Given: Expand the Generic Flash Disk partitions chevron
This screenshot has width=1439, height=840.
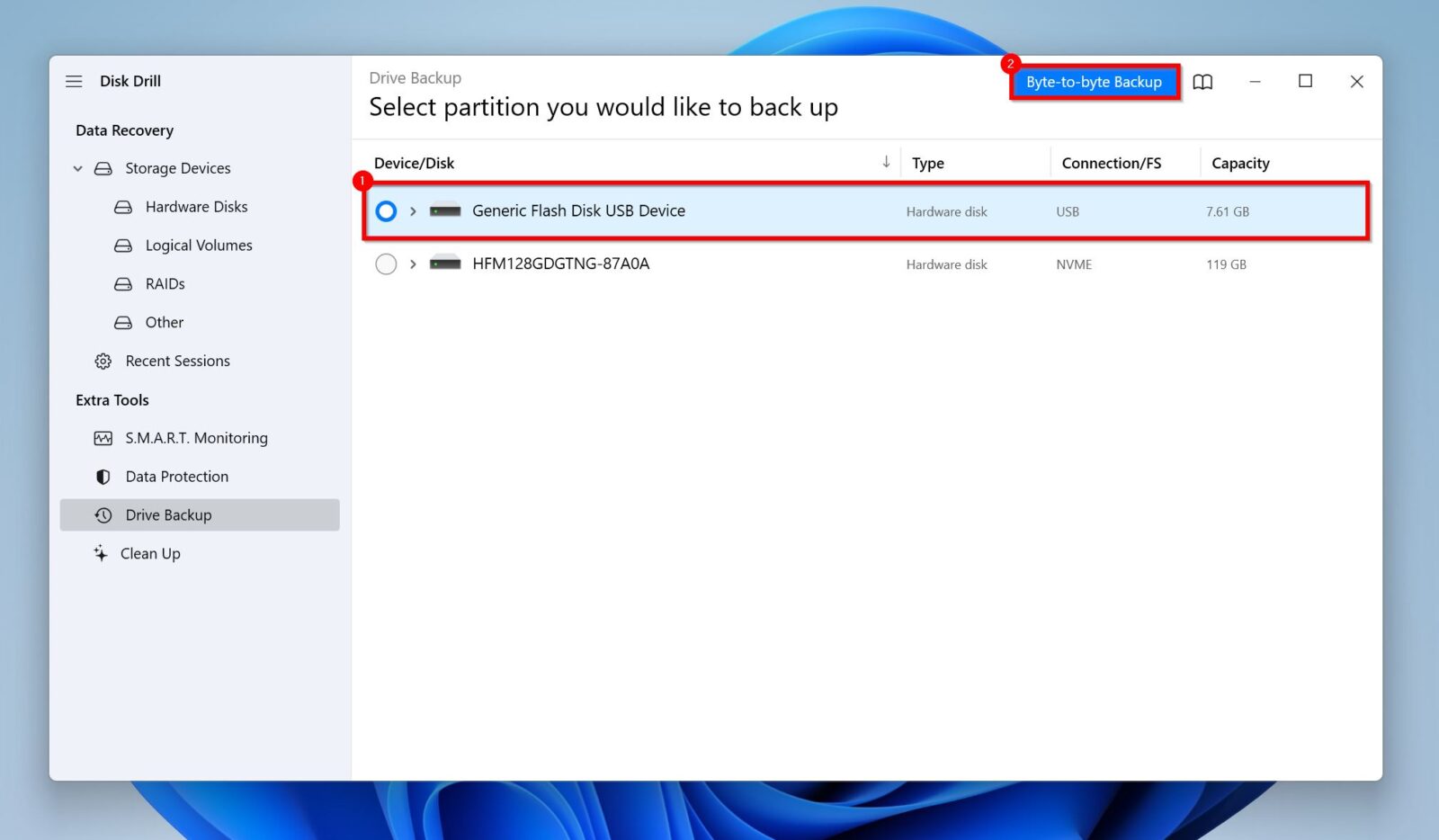Looking at the screenshot, I should [413, 210].
